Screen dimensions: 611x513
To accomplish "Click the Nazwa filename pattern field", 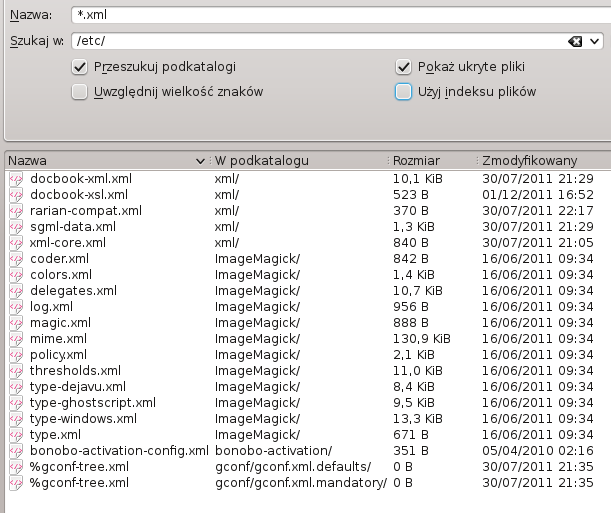I will [x=335, y=15].
